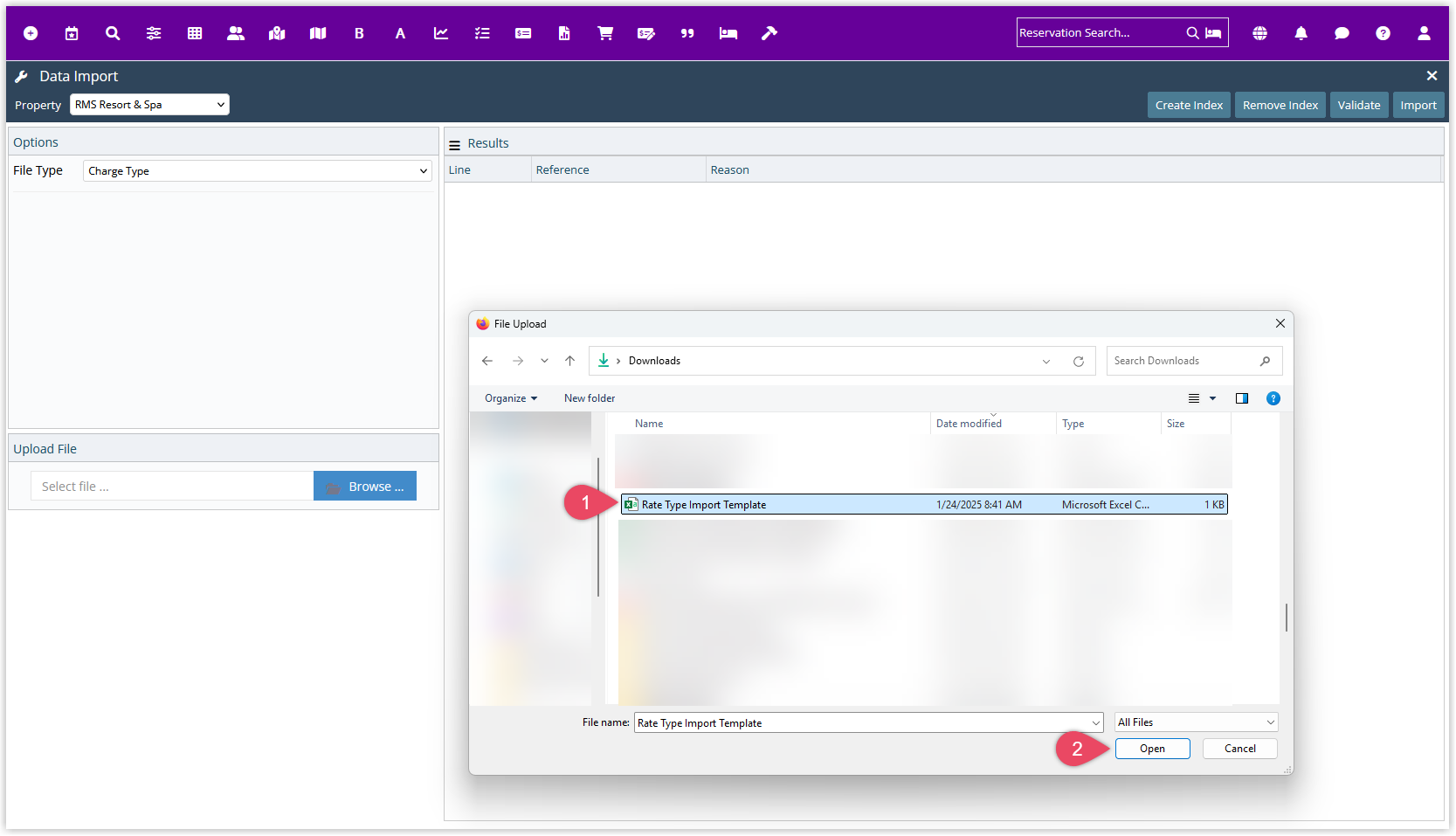Click the help question mark in top bar

click(x=1383, y=33)
